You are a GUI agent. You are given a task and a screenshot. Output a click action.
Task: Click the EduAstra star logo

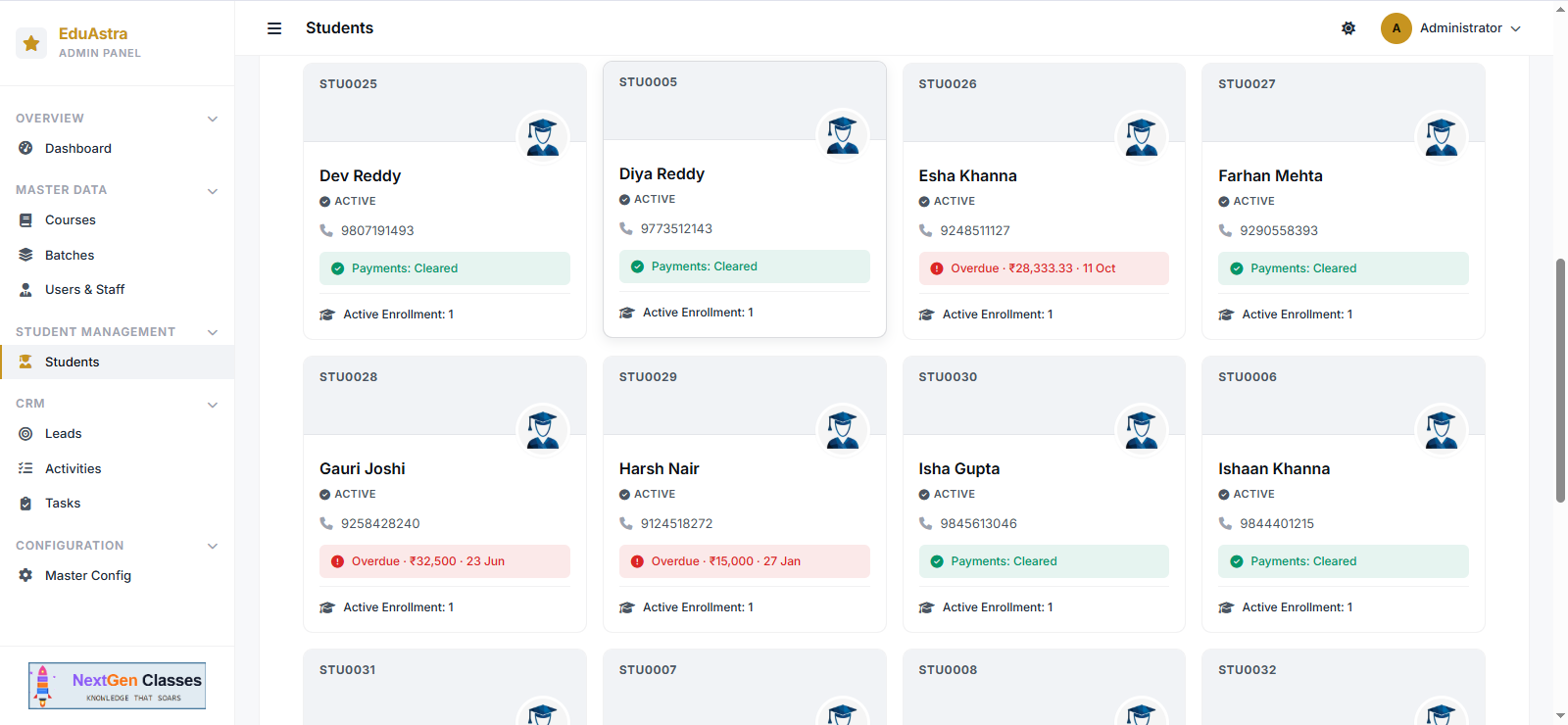(x=31, y=43)
